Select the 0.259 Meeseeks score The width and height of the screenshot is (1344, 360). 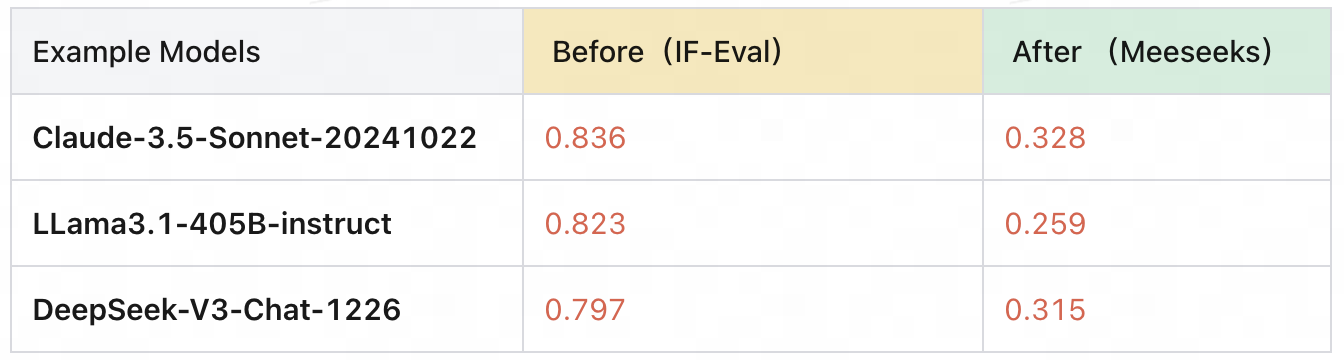[x=1045, y=224]
